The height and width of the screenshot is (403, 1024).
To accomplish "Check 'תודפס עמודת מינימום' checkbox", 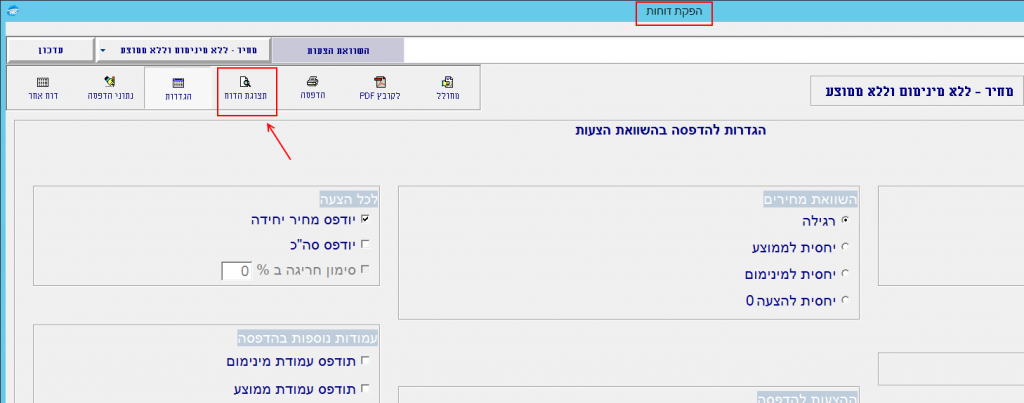I will click(365, 360).
